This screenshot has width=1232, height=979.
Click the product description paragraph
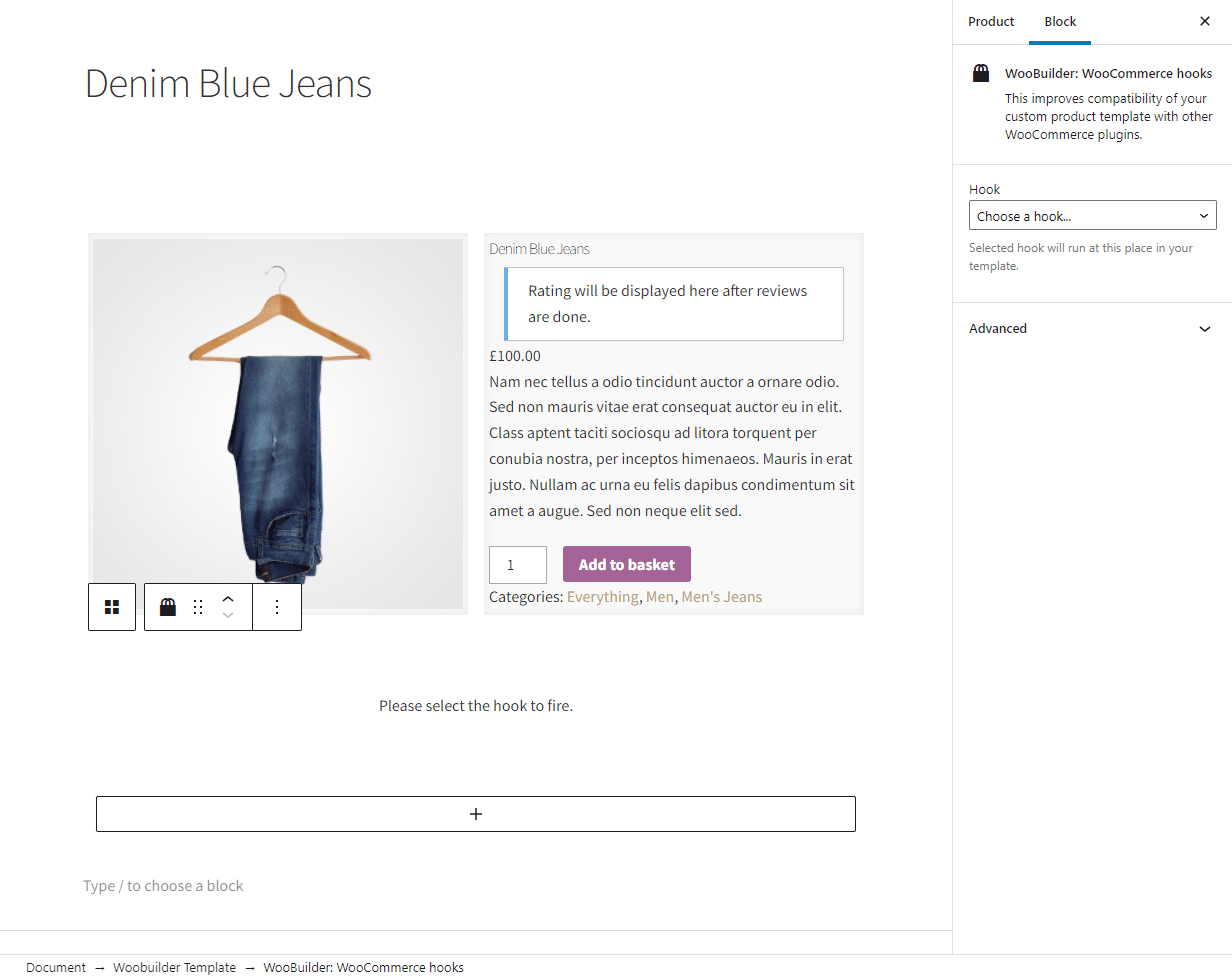[672, 446]
